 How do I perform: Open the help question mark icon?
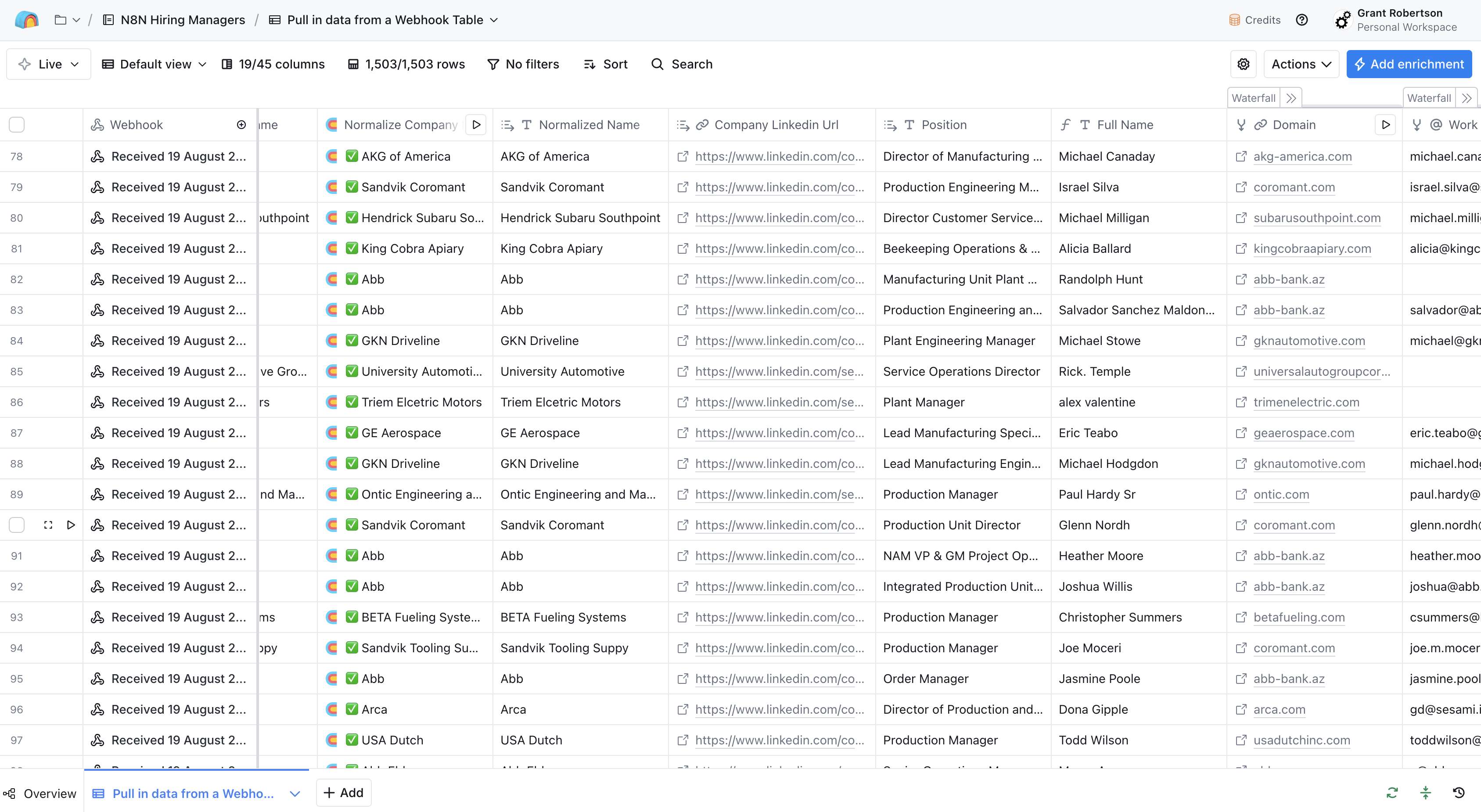pyautogui.click(x=1301, y=20)
